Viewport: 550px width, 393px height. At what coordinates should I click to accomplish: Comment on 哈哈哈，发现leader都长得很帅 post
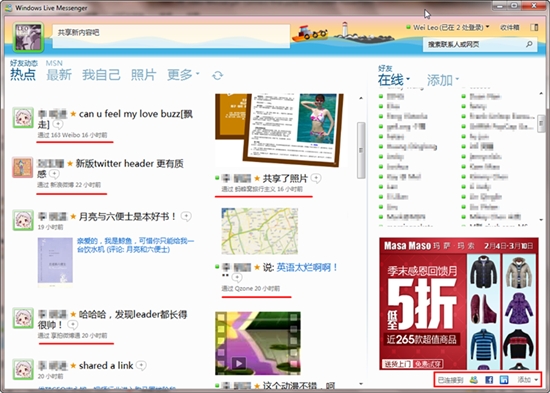point(73,325)
